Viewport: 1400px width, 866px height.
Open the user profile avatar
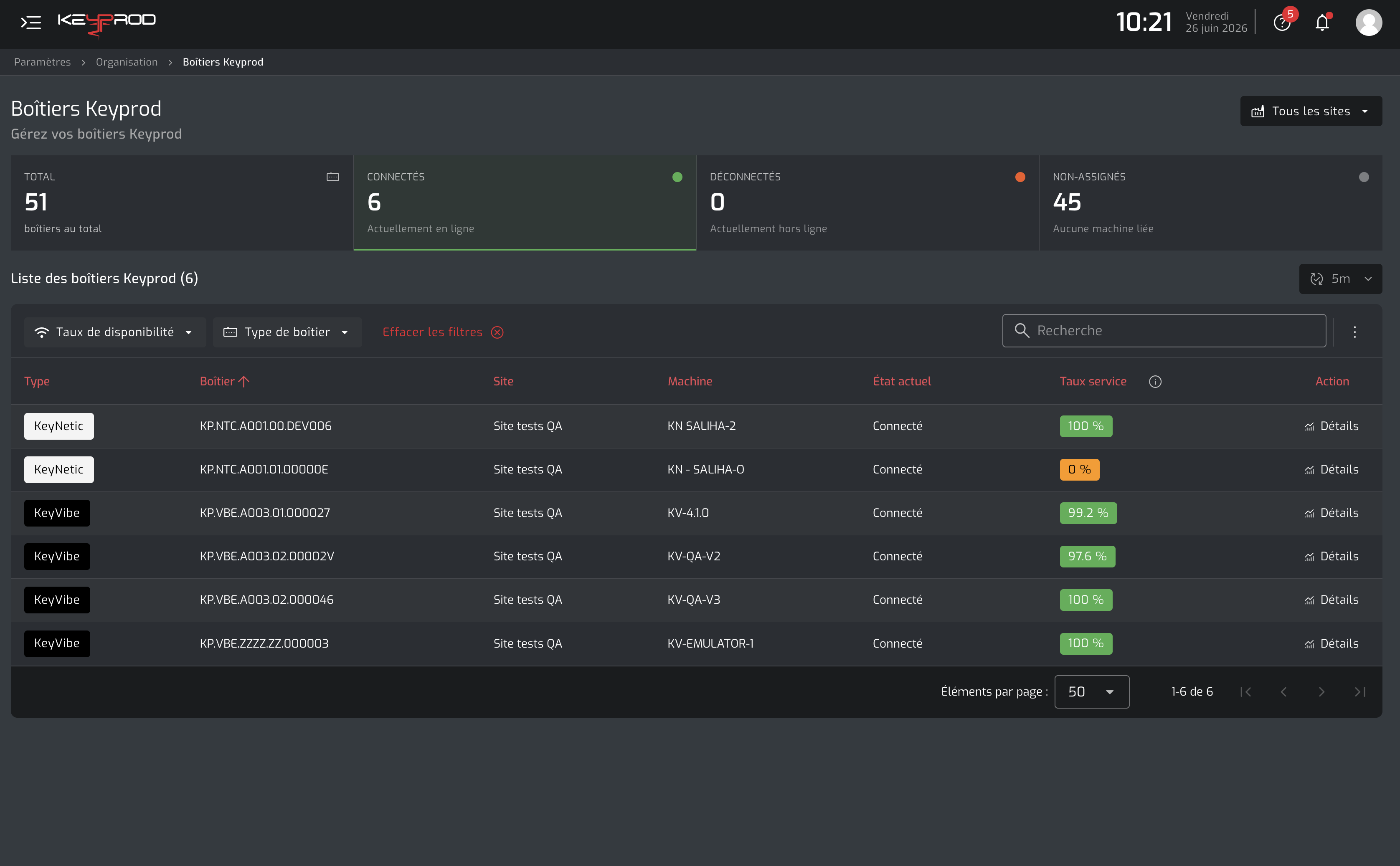pyautogui.click(x=1369, y=22)
